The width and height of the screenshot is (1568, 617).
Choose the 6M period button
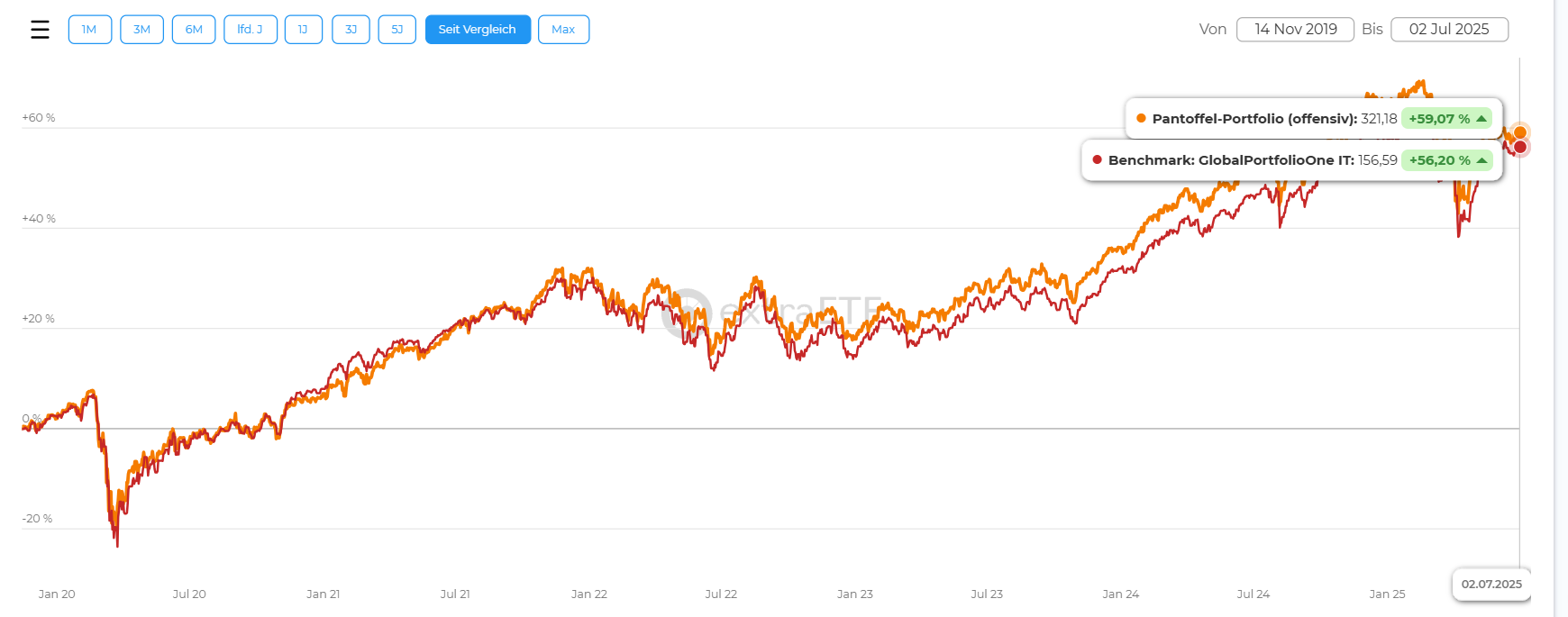point(194,30)
